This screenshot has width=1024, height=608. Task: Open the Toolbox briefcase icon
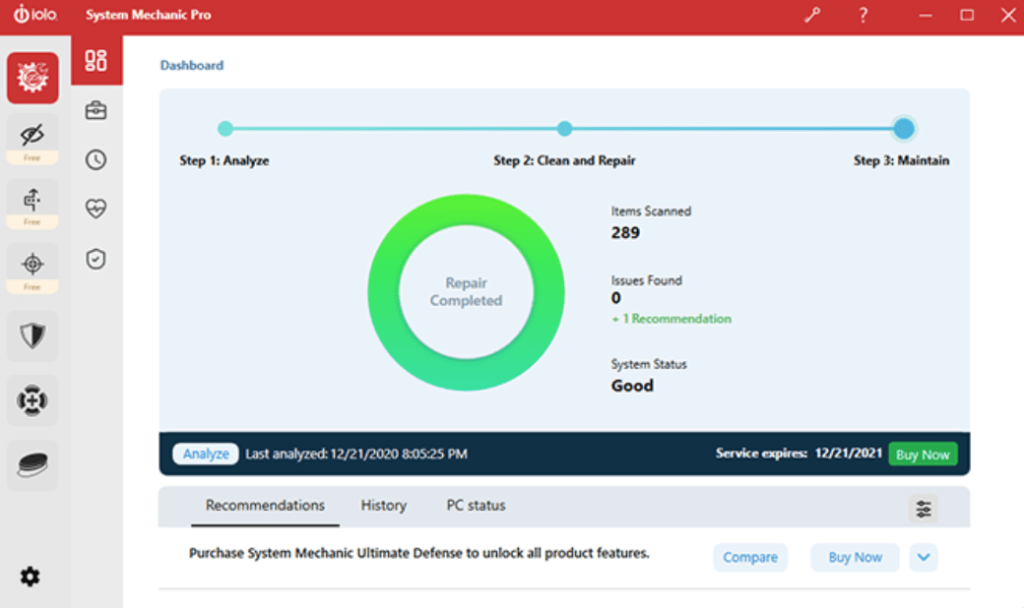[x=96, y=111]
